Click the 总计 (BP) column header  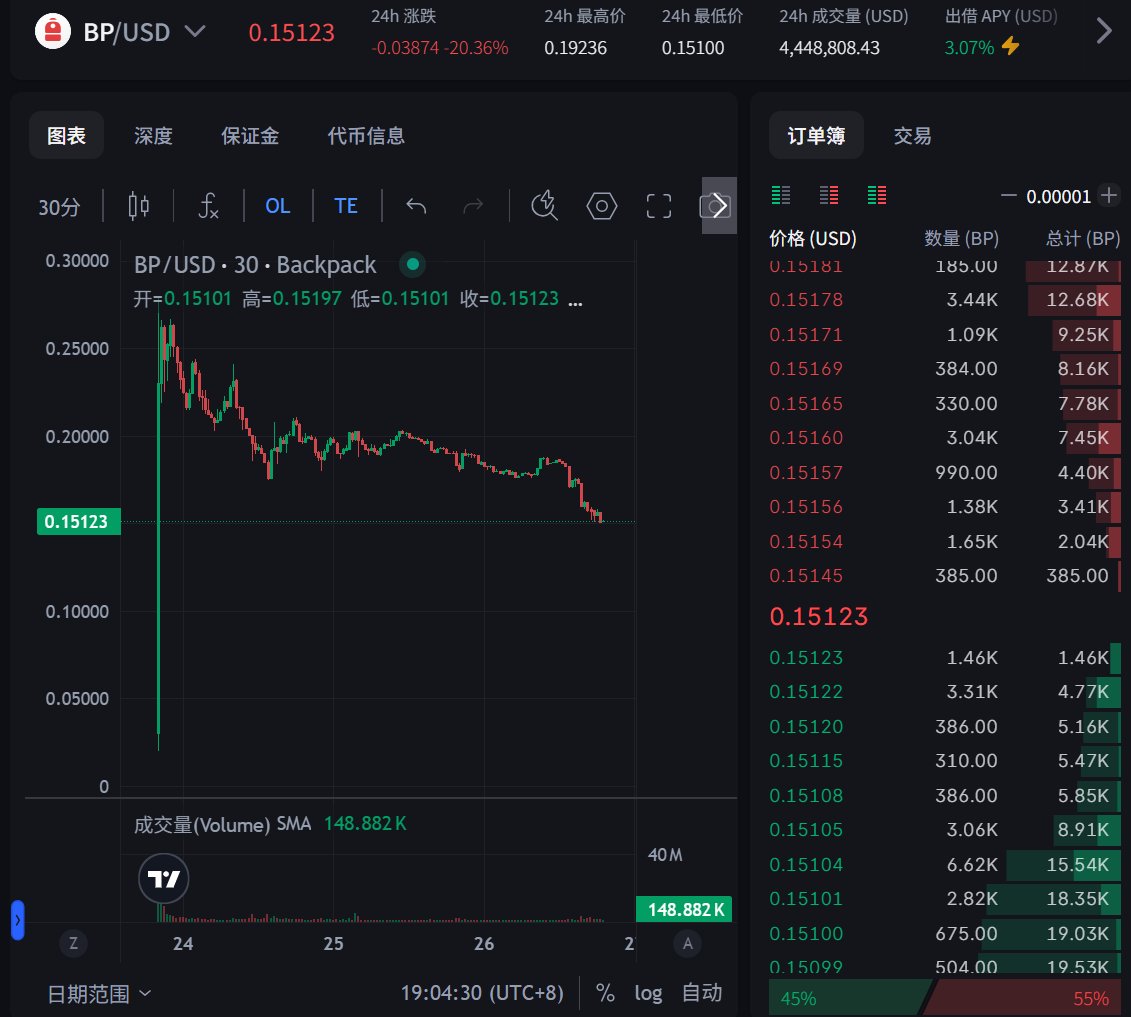[1083, 238]
